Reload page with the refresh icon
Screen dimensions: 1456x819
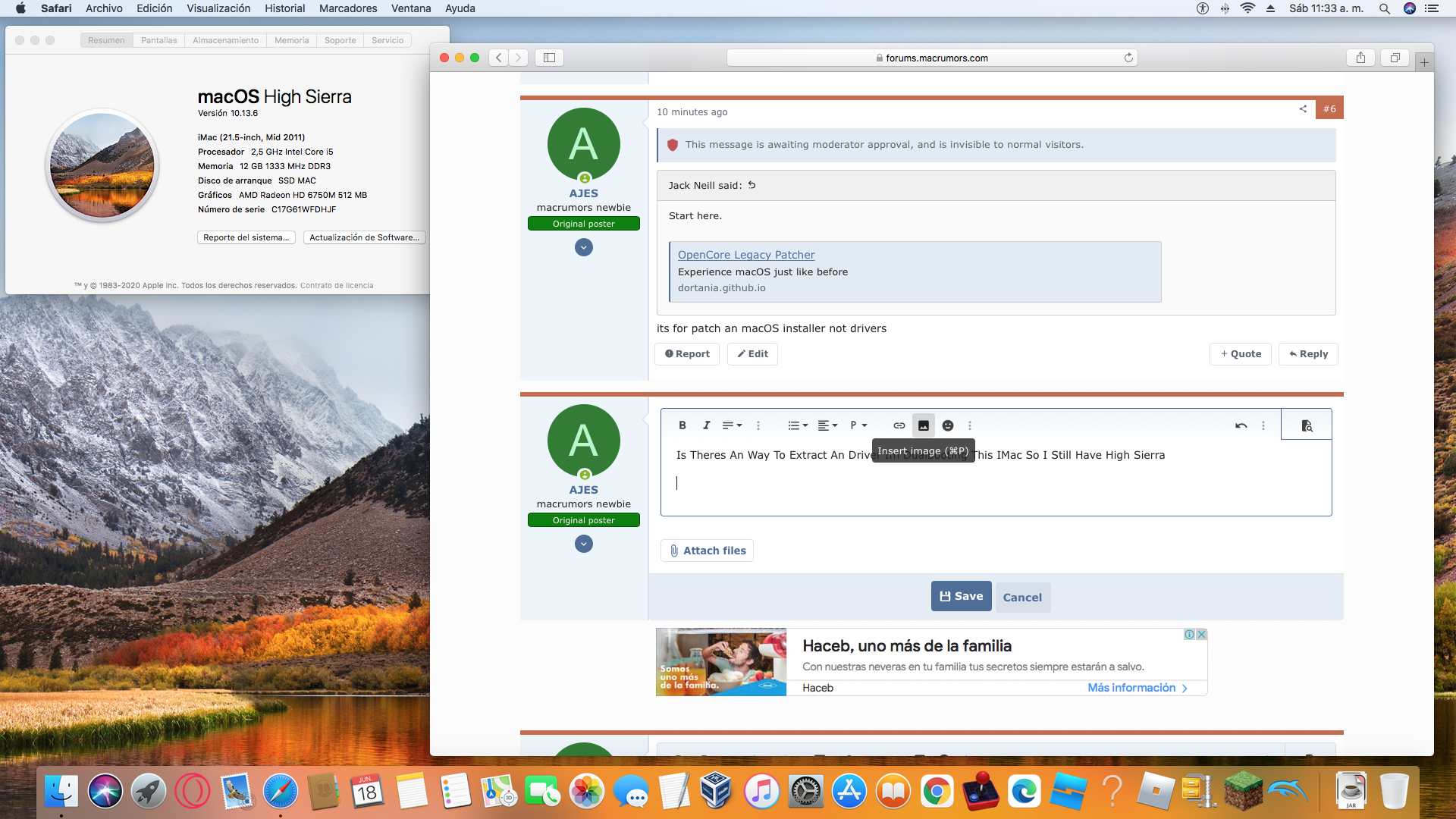[x=1128, y=58]
